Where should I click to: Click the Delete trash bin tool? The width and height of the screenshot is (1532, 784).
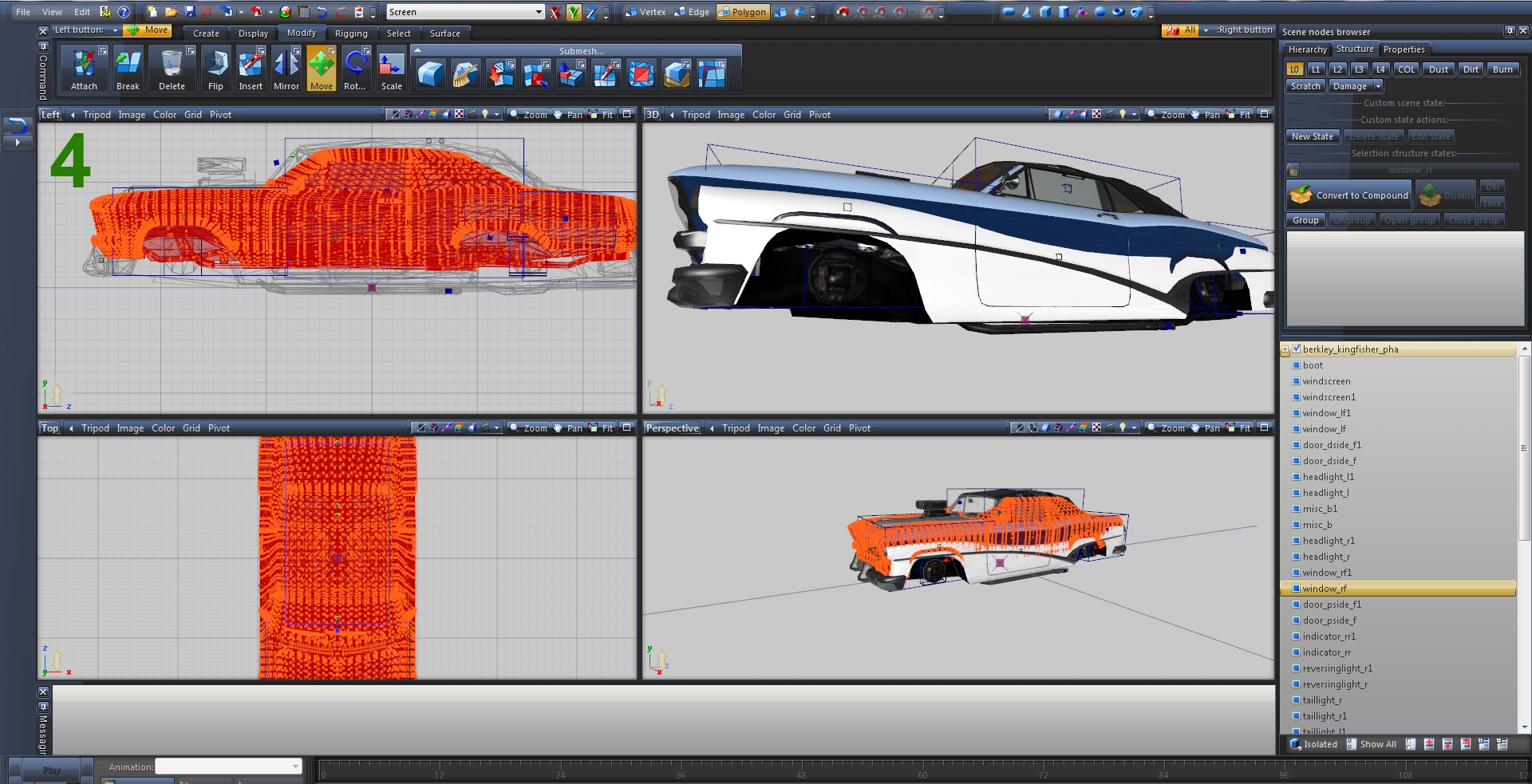click(172, 69)
